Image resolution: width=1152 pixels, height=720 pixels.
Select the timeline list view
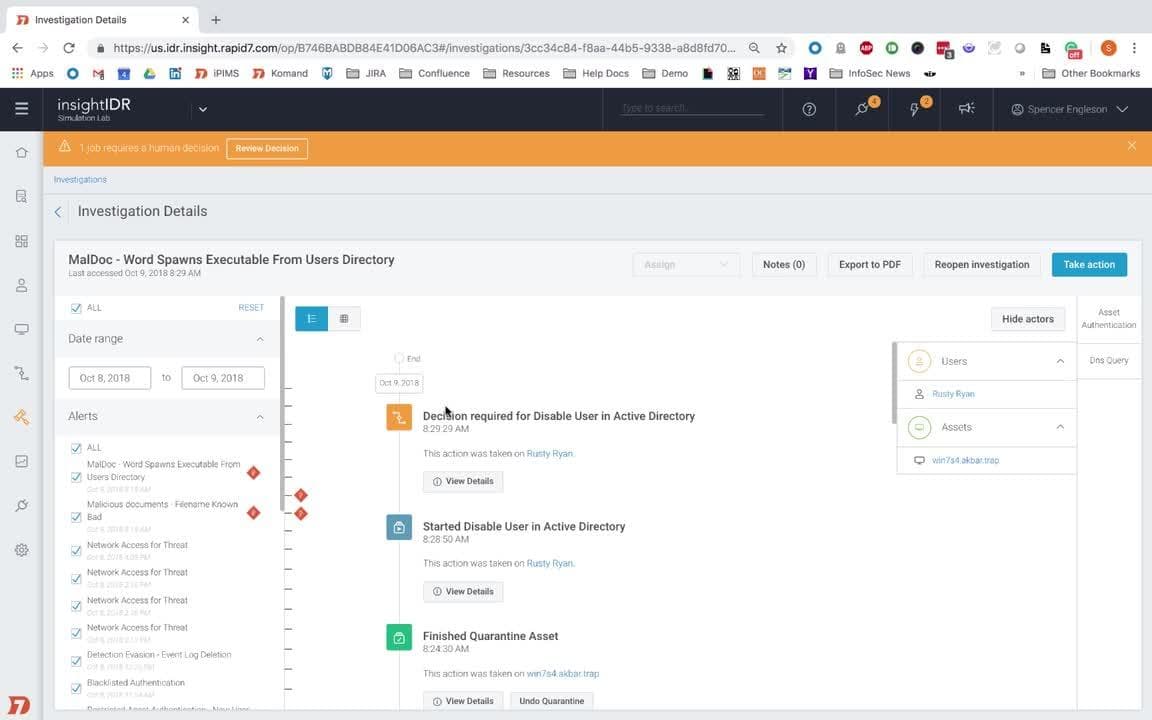(312, 319)
